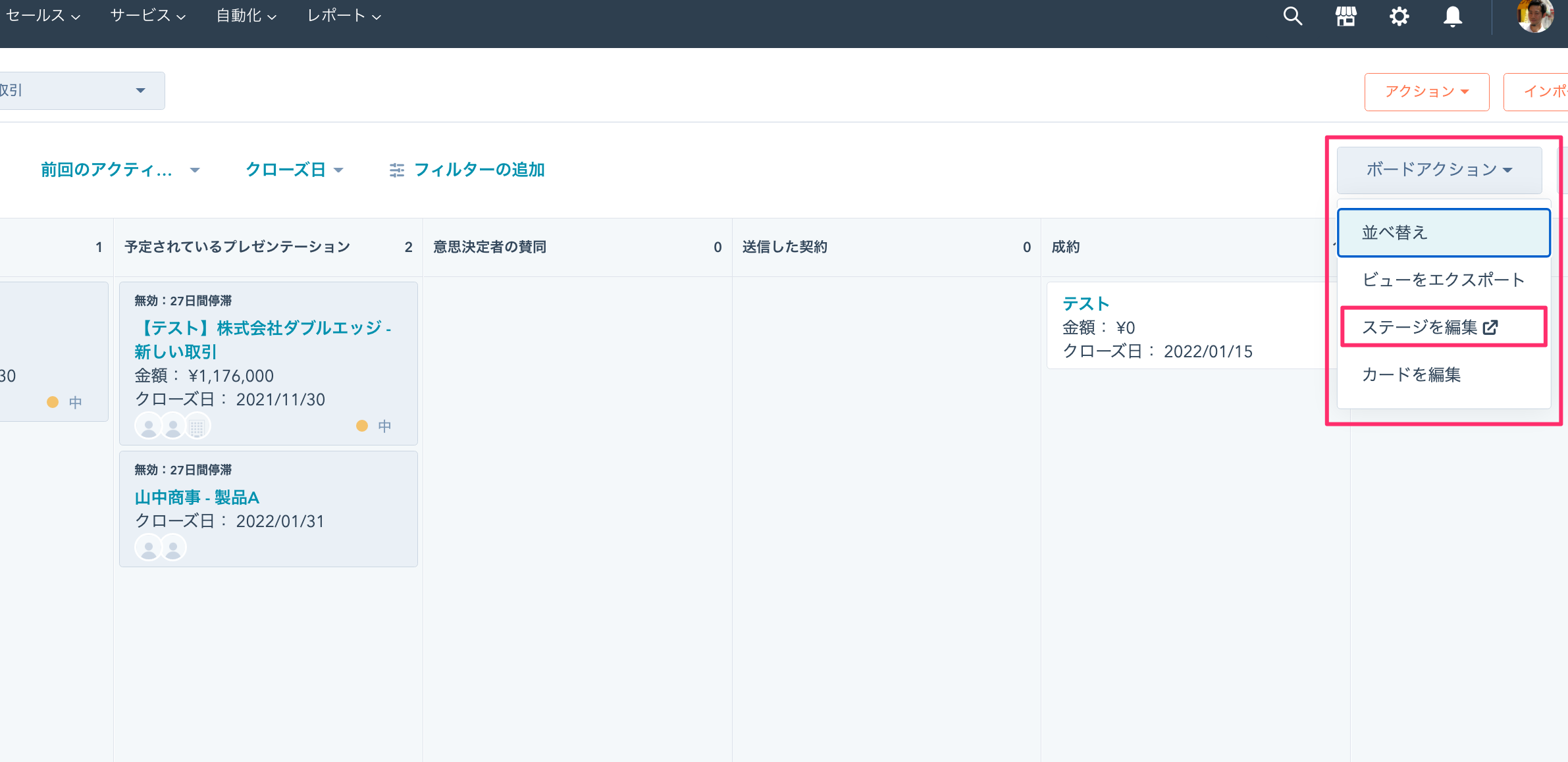The height and width of the screenshot is (762, 1568).
Task: Click the filter sliders icon
Action: click(x=396, y=170)
